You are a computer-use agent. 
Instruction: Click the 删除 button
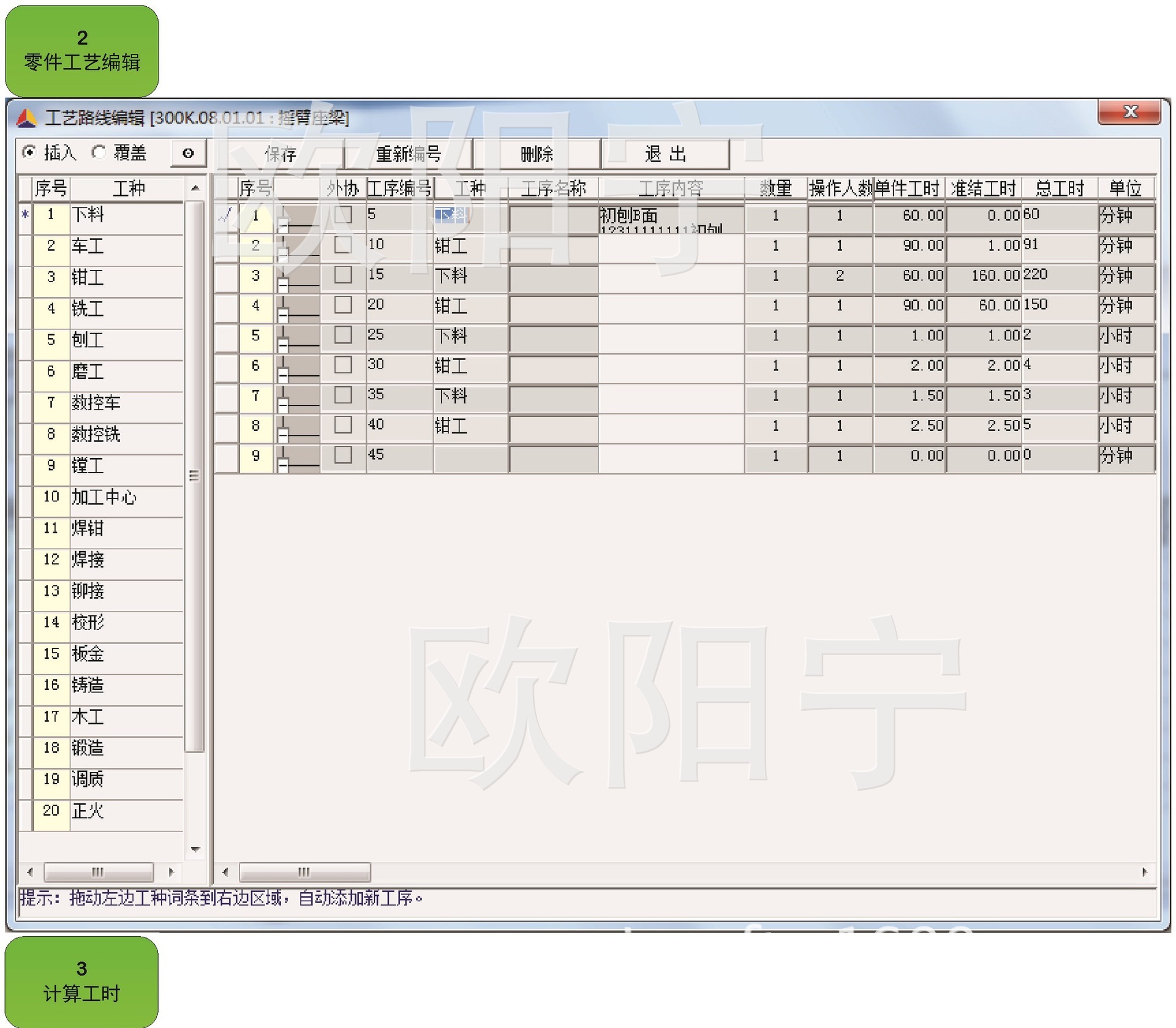pos(537,154)
